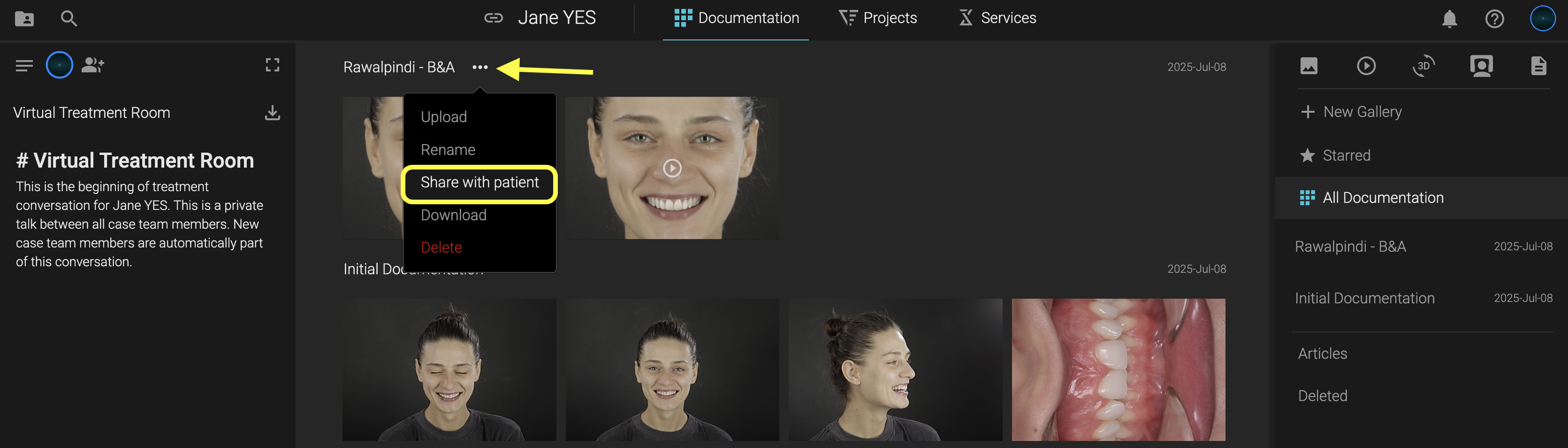The width and height of the screenshot is (1568, 448).
Task: Click the search magnifier icon
Action: pos(69,18)
